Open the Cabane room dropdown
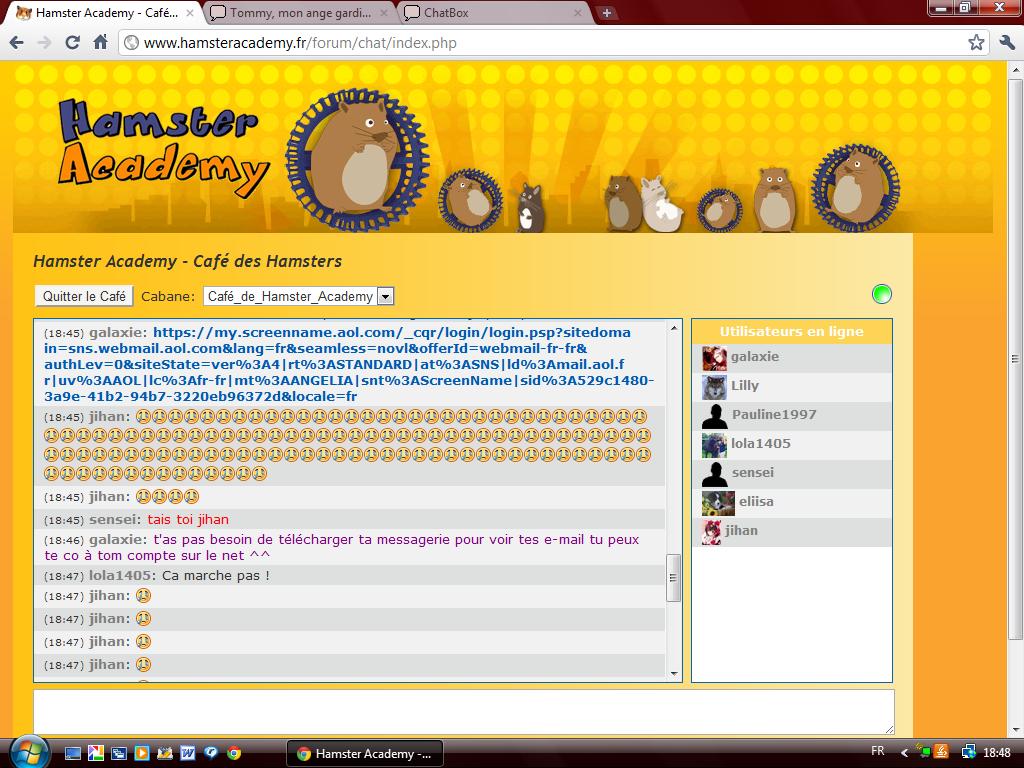The height and width of the screenshot is (768, 1024). pyautogui.click(x=385, y=296)
